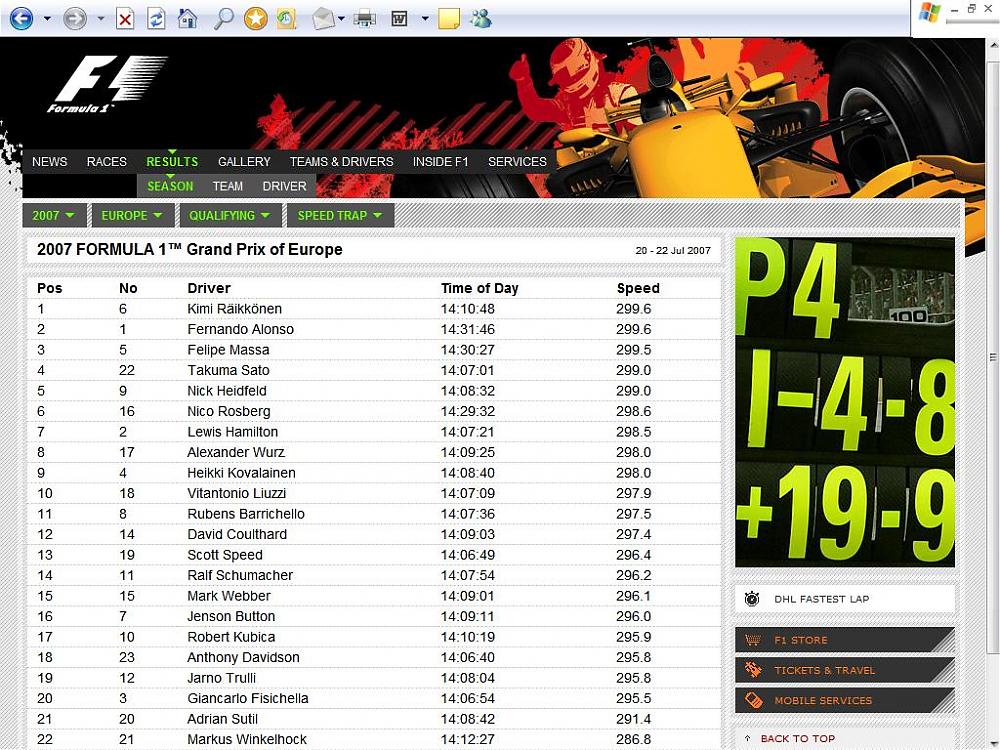Click driver name Robert Kubica

[231, 636]
